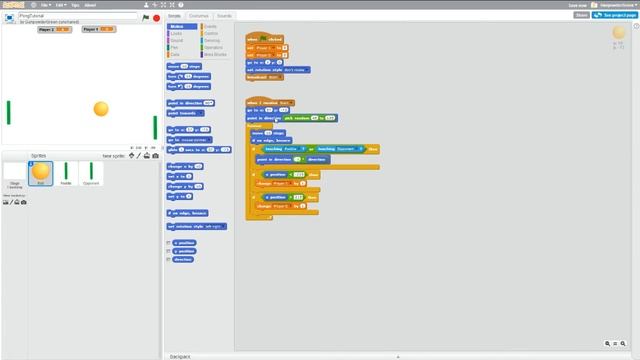Click the Scratch logo in the top bar

coord(13,5)
